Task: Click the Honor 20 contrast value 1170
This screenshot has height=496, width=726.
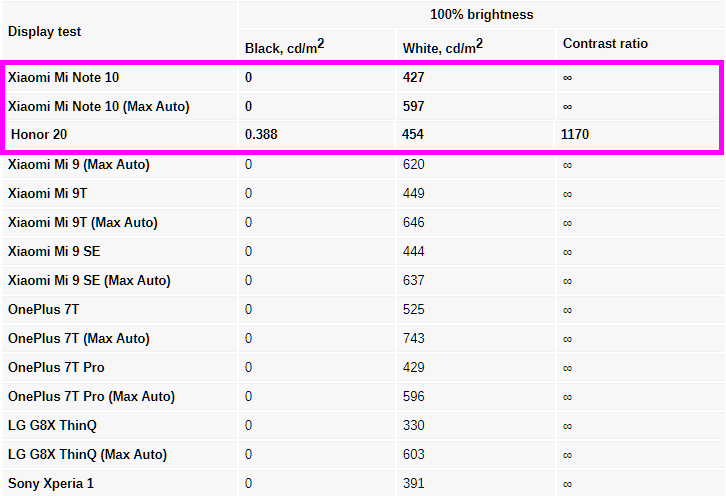Action: [x=575, y=133]
